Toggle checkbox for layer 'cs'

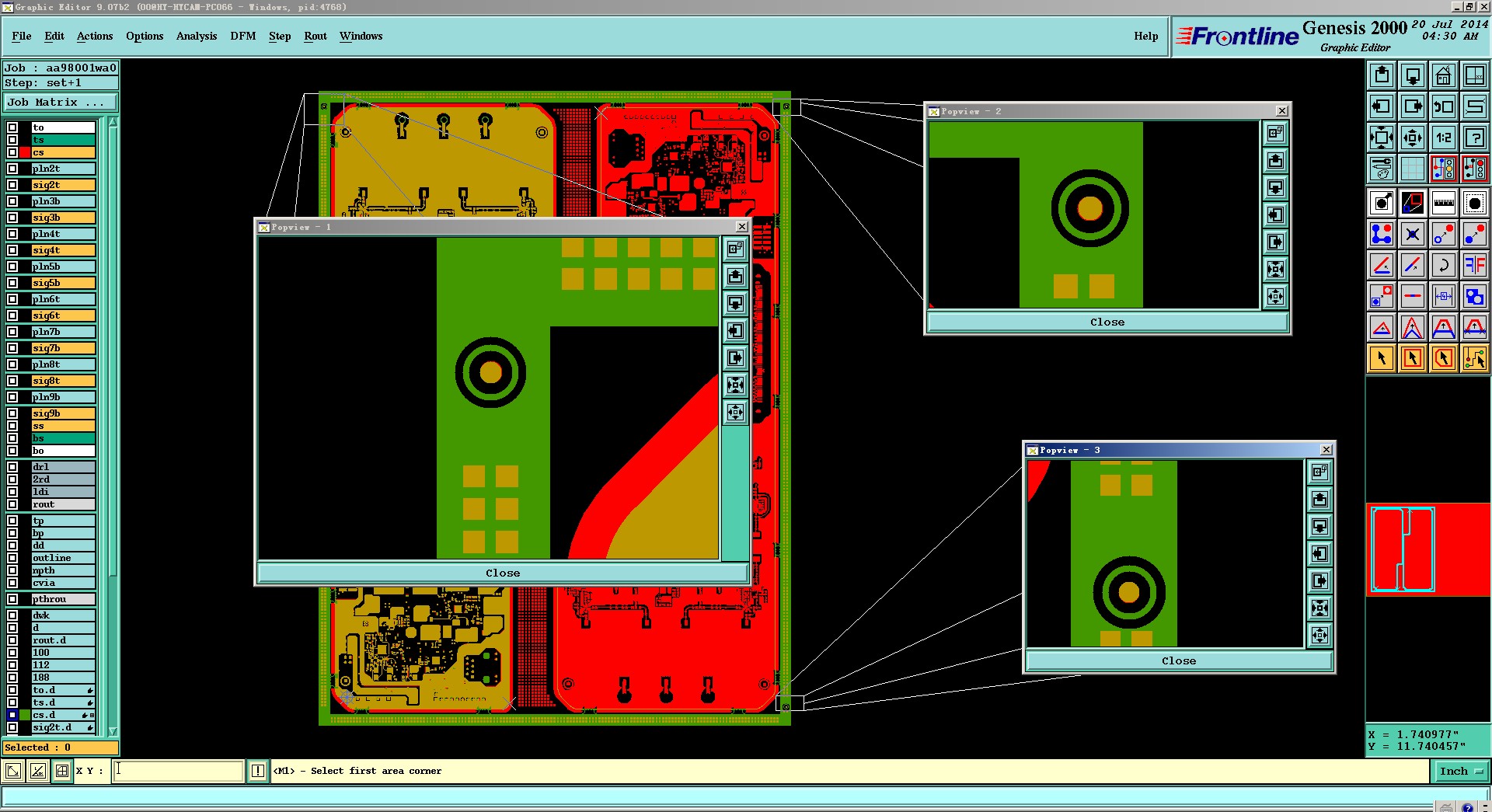coord(12,152)
